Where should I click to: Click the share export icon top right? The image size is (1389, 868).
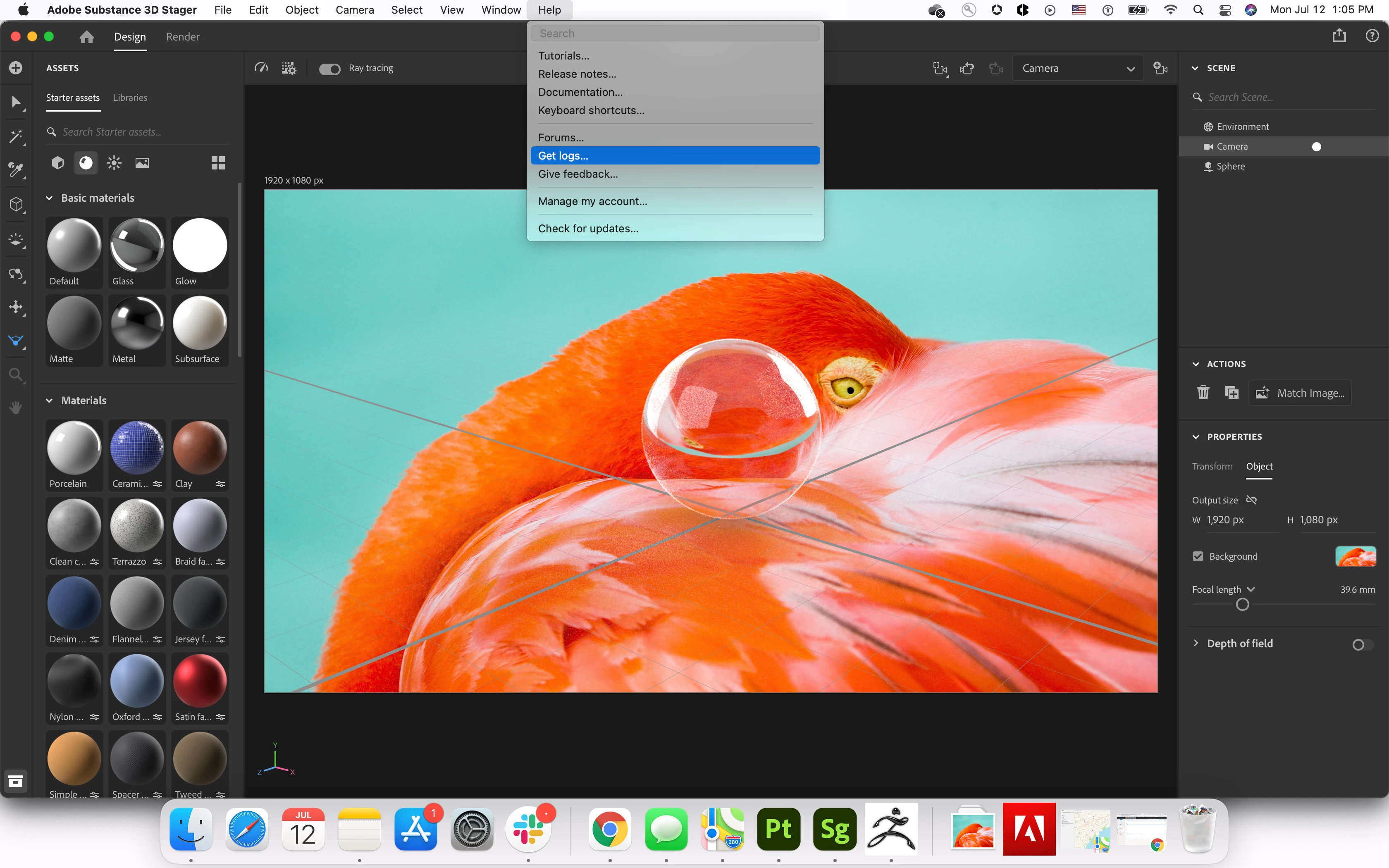[1339, 36]
